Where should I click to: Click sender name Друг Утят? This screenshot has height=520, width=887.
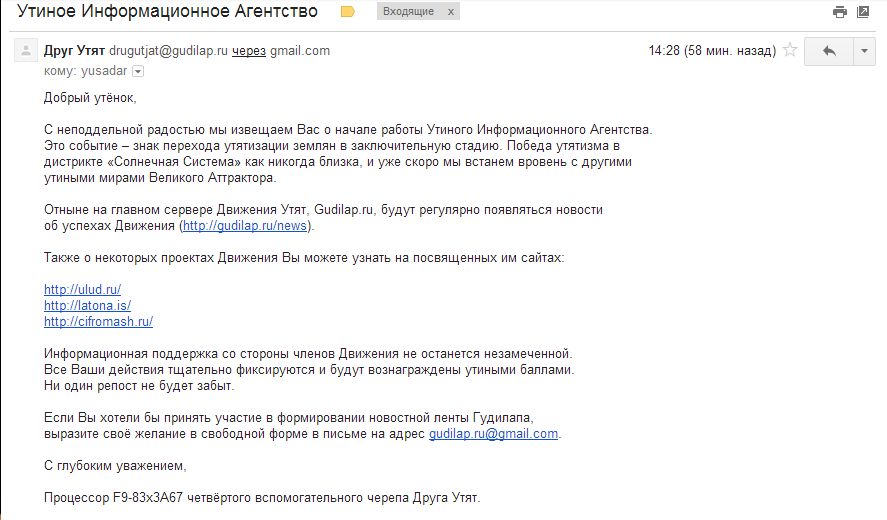[x=74, y=51]
